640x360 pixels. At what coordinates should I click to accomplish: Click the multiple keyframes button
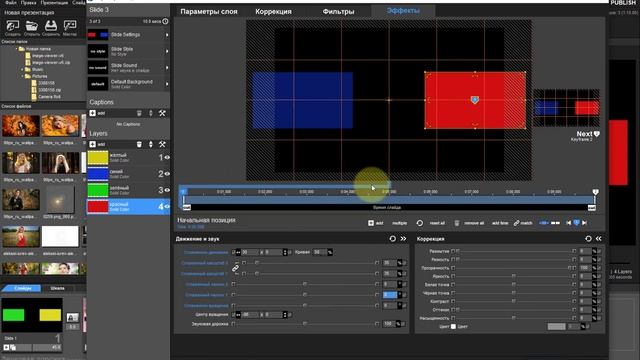tap(400, 223)
